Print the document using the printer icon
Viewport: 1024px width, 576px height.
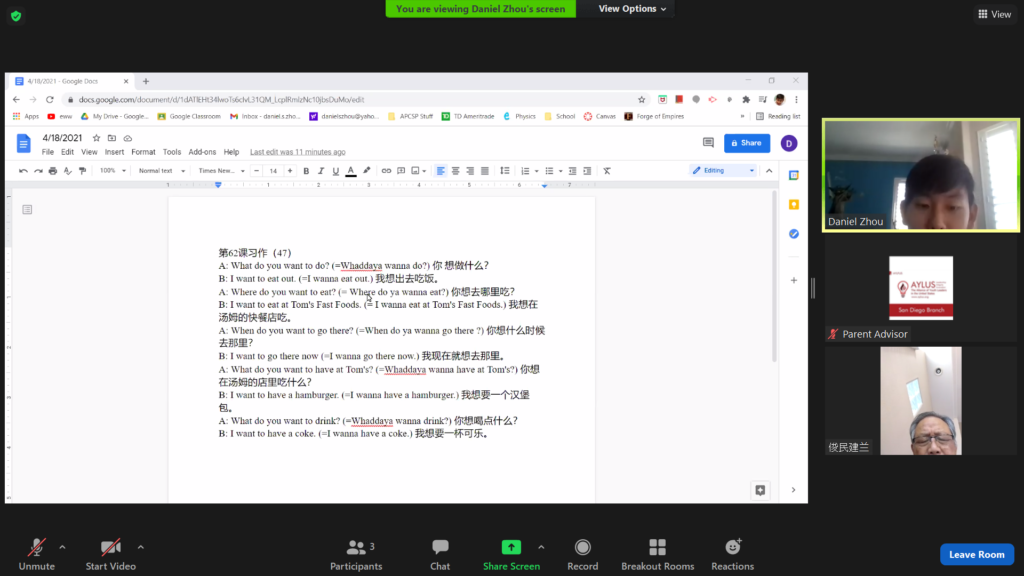tap(53, 171)
